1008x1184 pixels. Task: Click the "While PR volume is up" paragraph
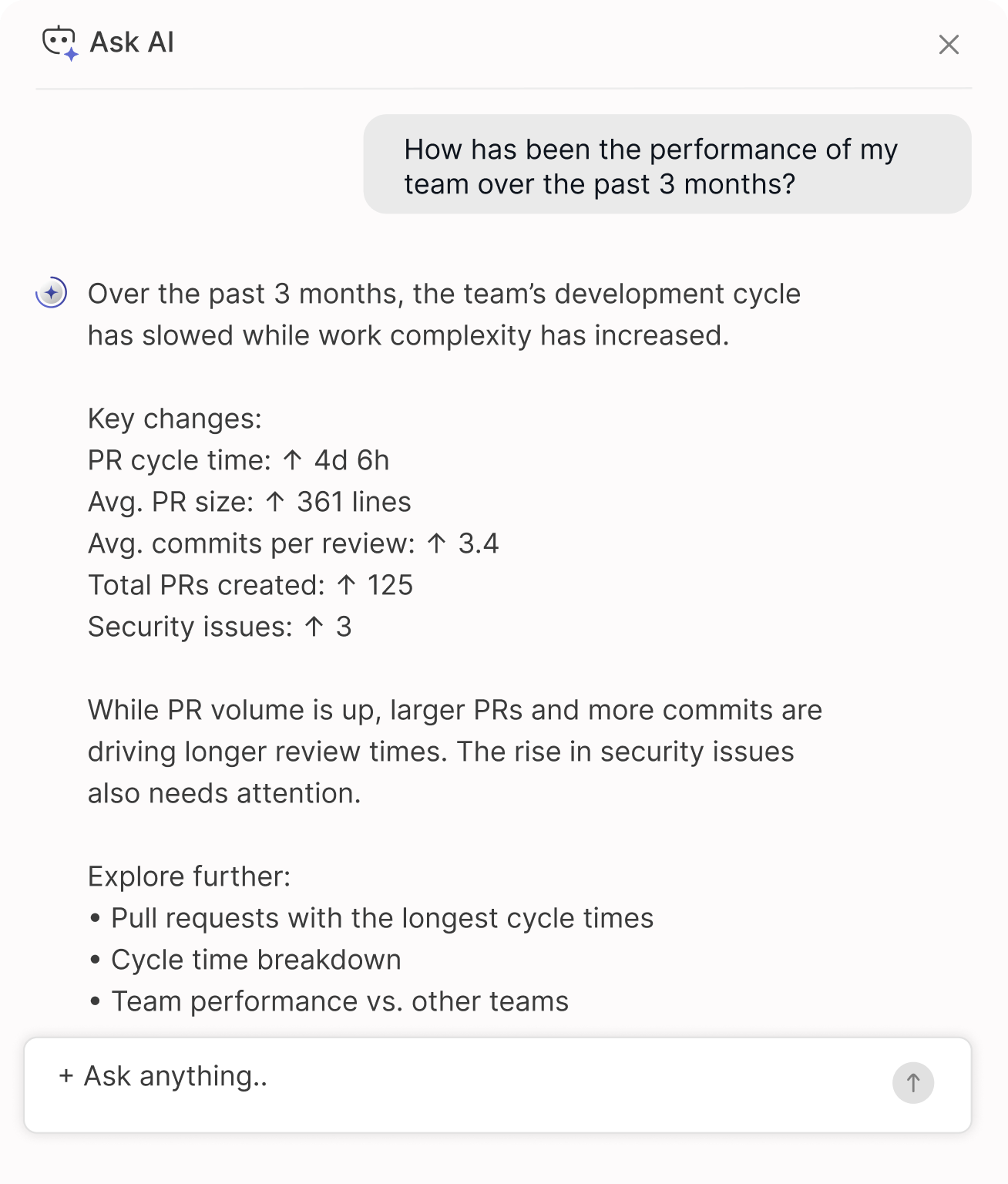[455, 752]
